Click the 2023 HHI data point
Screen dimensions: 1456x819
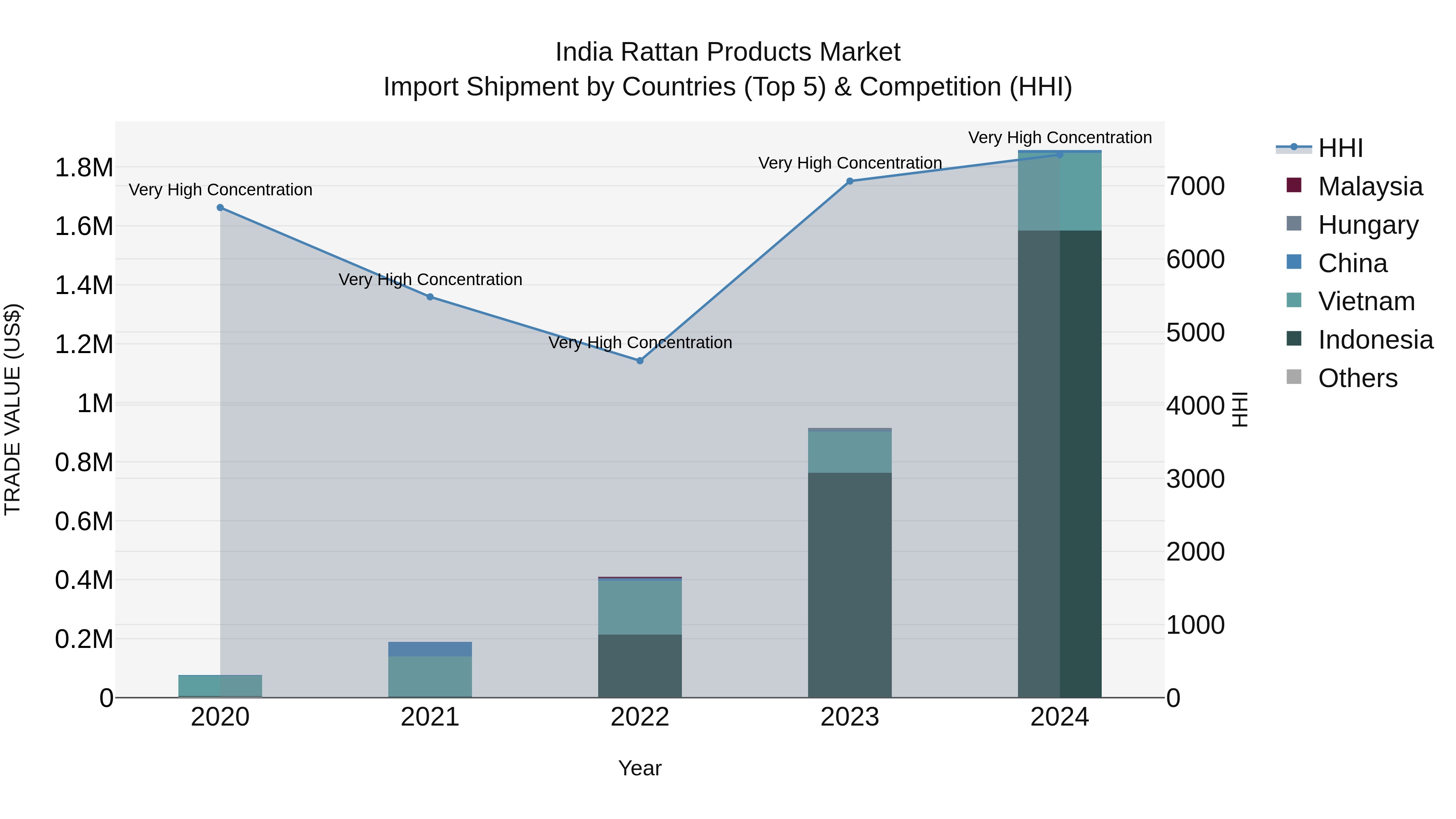pyautogui.click(x=849, y=181)
